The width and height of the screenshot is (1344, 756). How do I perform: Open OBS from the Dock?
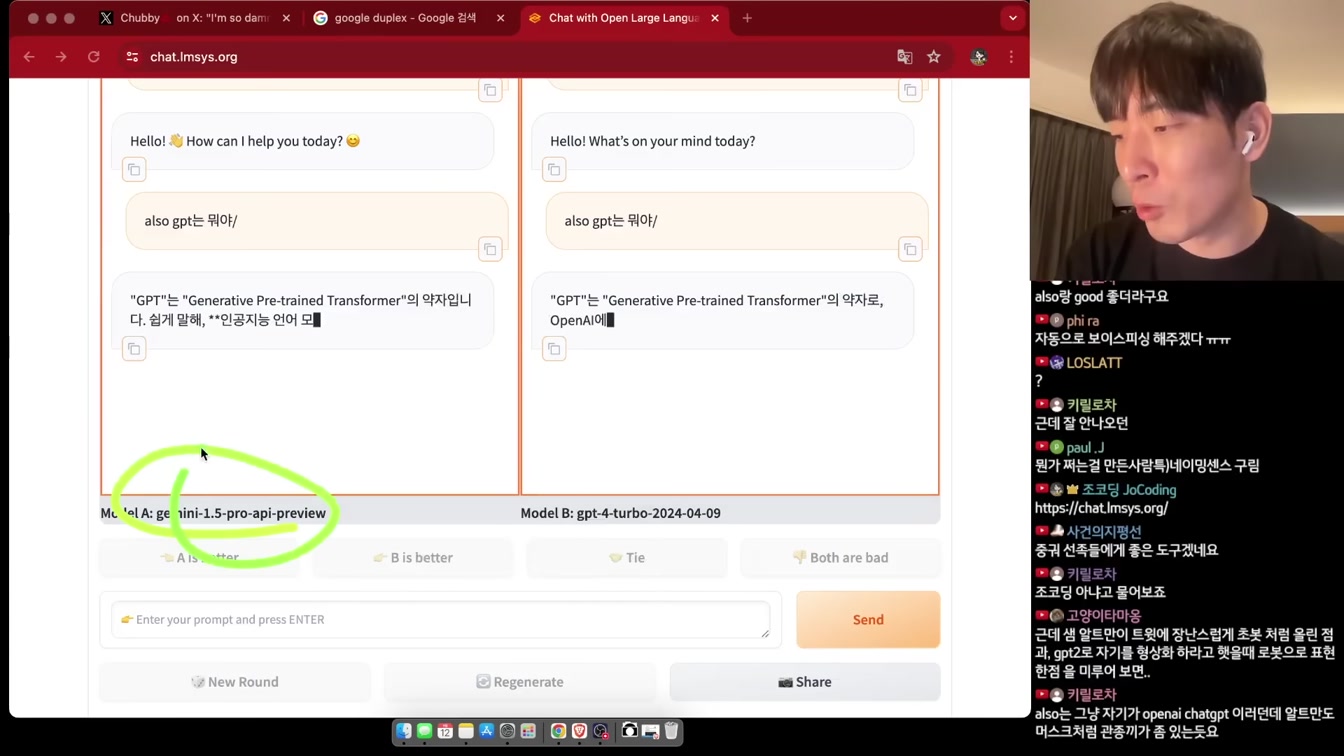click(600, 731)
